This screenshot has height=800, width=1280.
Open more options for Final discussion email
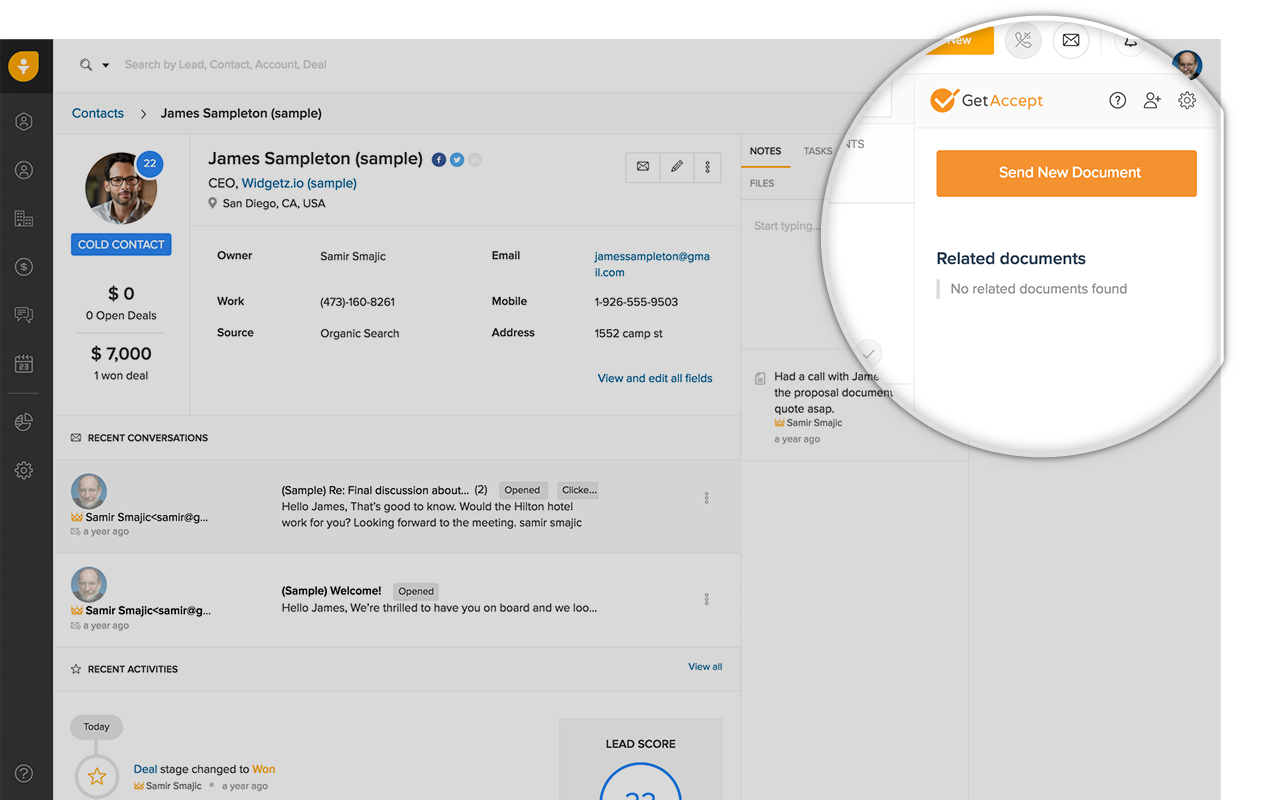(706, 498)
